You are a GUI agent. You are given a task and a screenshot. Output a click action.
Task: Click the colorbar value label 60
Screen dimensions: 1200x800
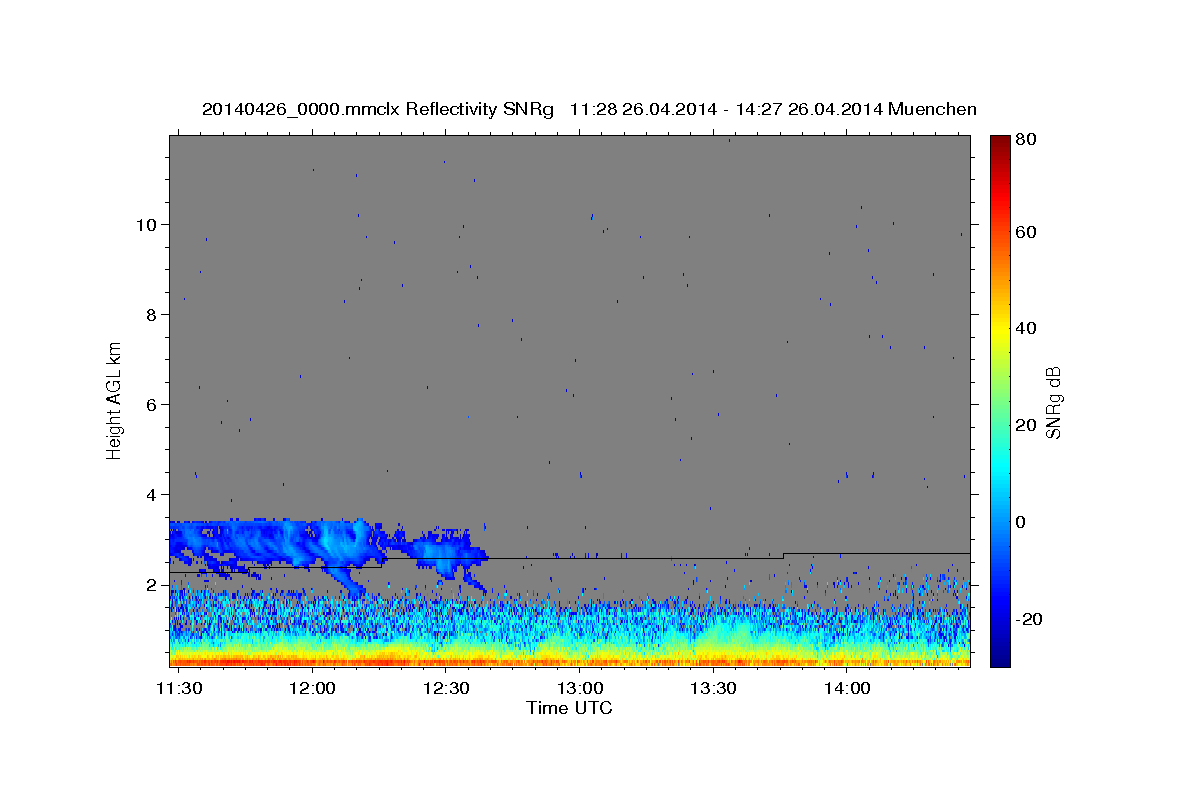1027,232
